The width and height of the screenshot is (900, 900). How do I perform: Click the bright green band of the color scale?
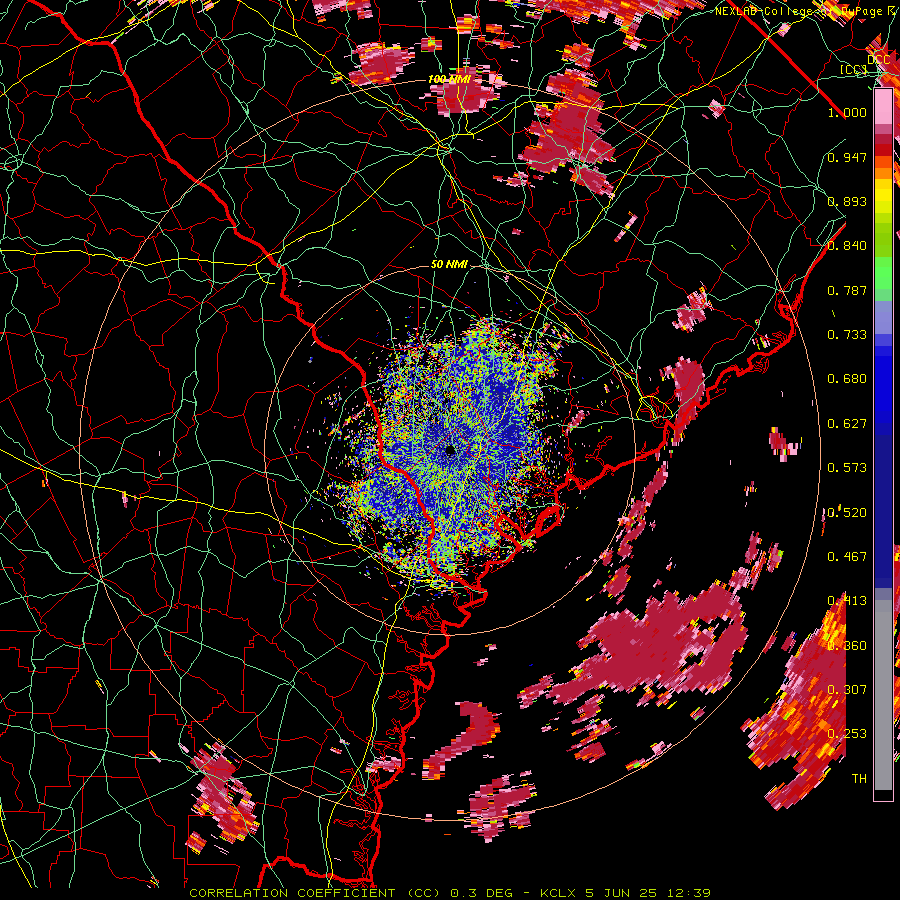pos(883,273)
